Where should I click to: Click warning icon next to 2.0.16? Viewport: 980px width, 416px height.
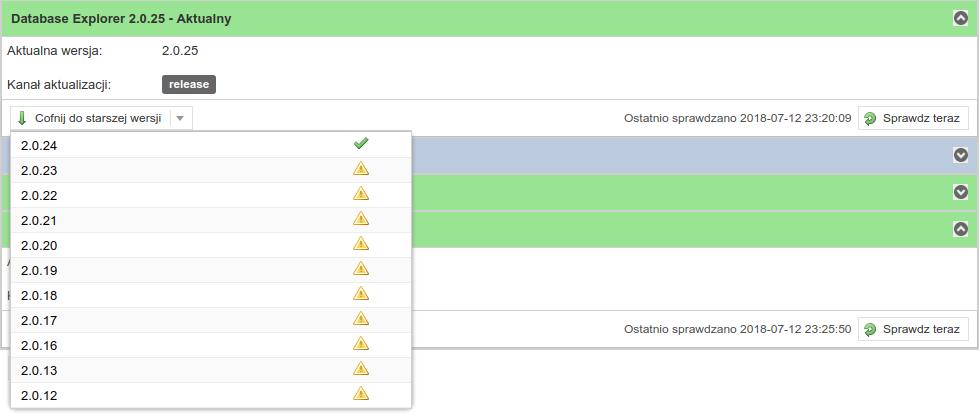[361, 343]
